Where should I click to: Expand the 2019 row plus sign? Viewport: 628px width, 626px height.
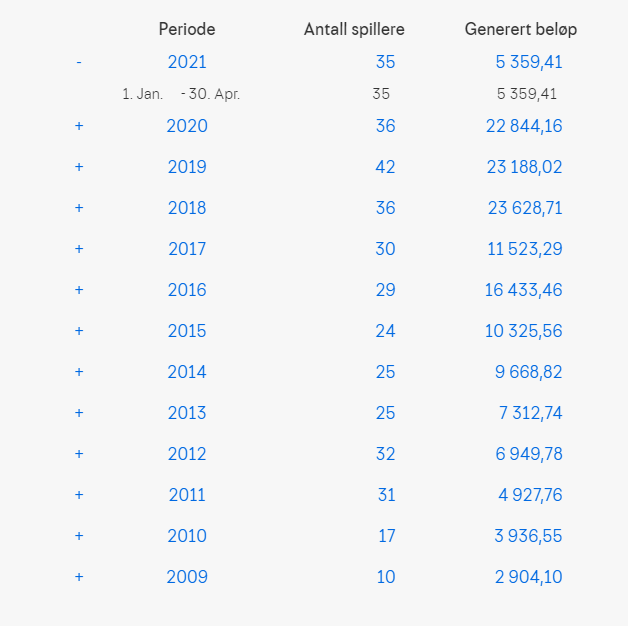[79, 167]
